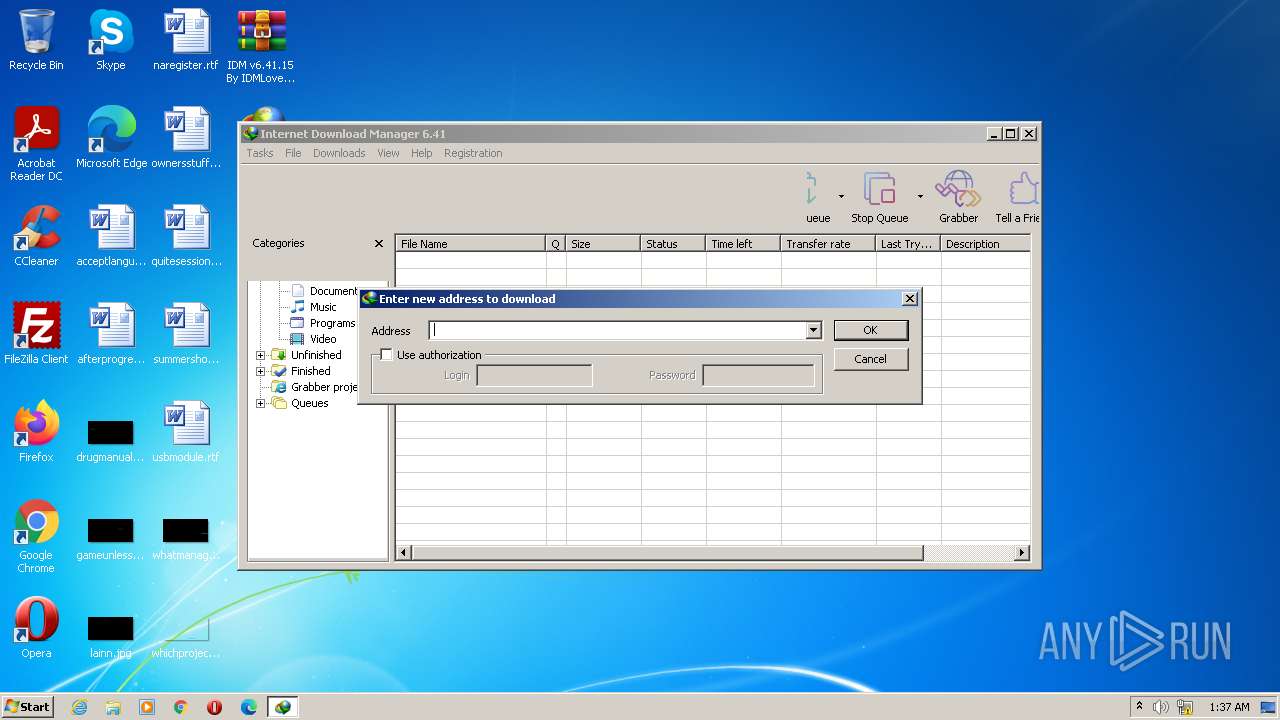Open Recycle Bin desktop icon
This screenshot has width=1280, height=720.
[36, 32]
